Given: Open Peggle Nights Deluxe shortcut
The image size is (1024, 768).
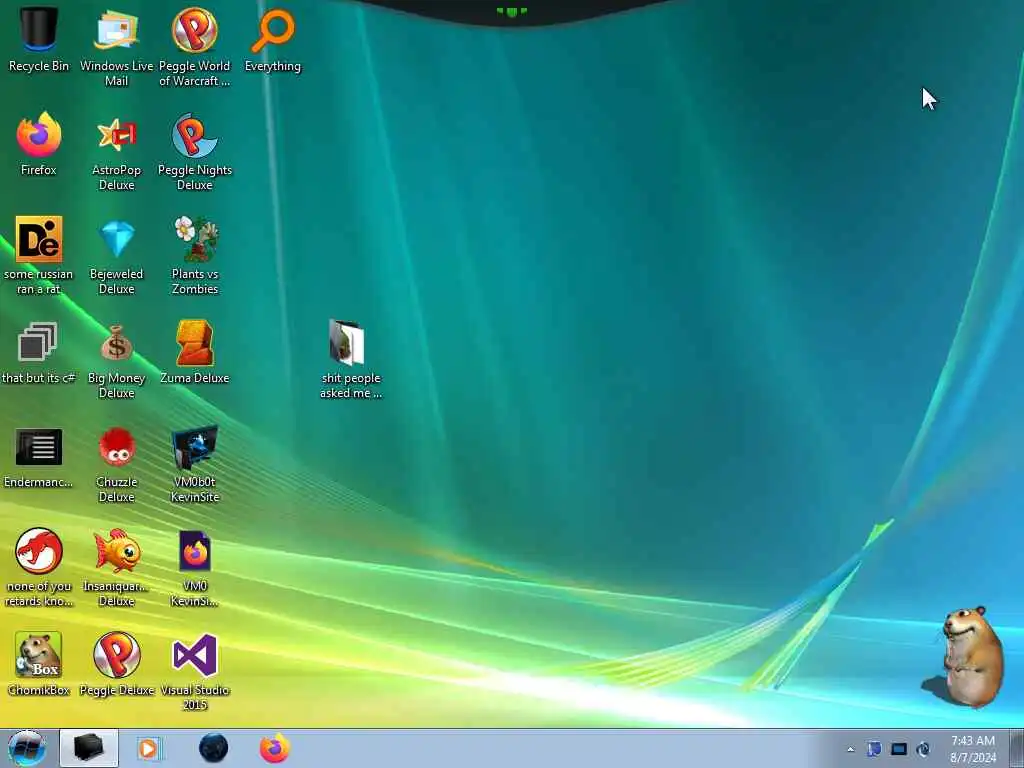Looking at the screenshot, I should (195, 152).
